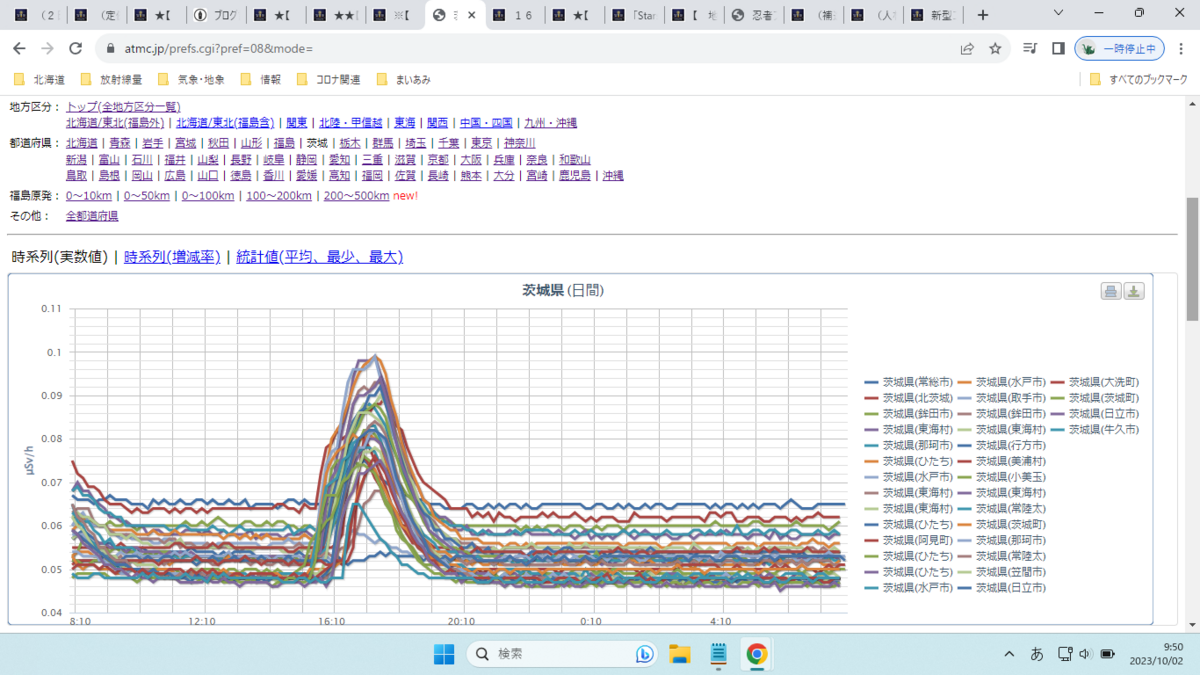Image resolution: width=1200 pixels, height=675 pixels.
Task: Open すべてのブックマーク folder
Action: 1138,79
